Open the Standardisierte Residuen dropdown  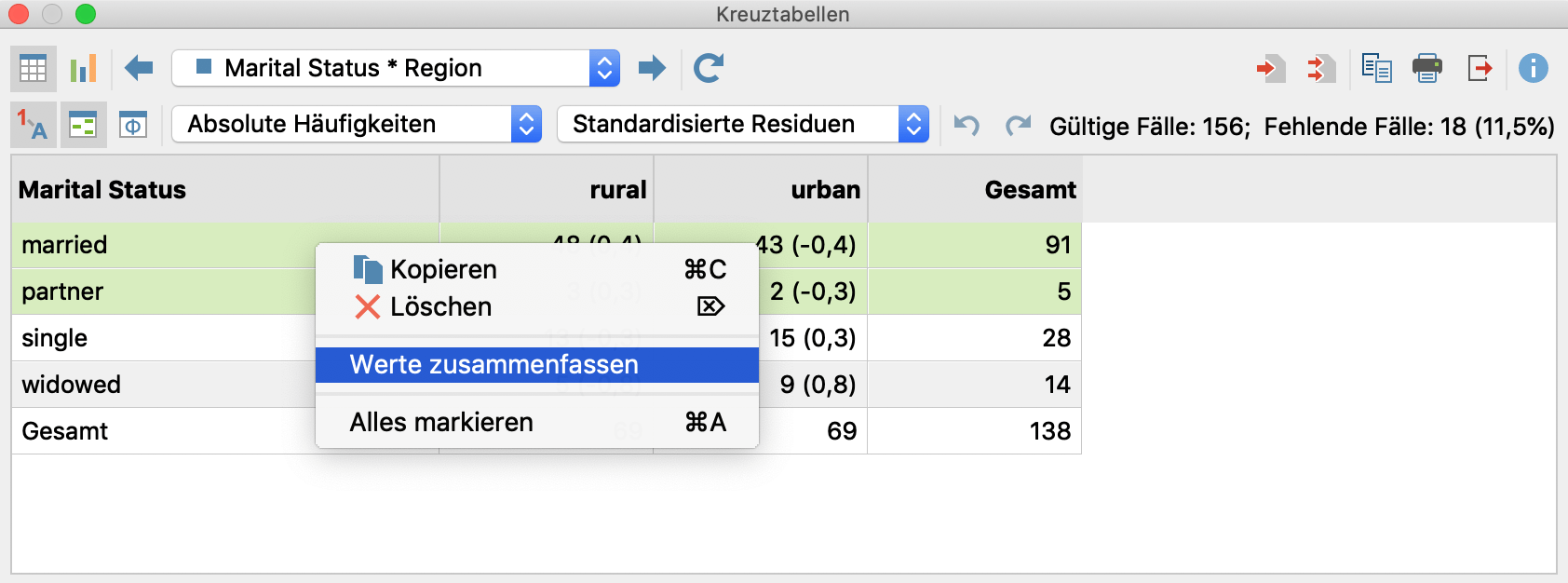point(743,124)
